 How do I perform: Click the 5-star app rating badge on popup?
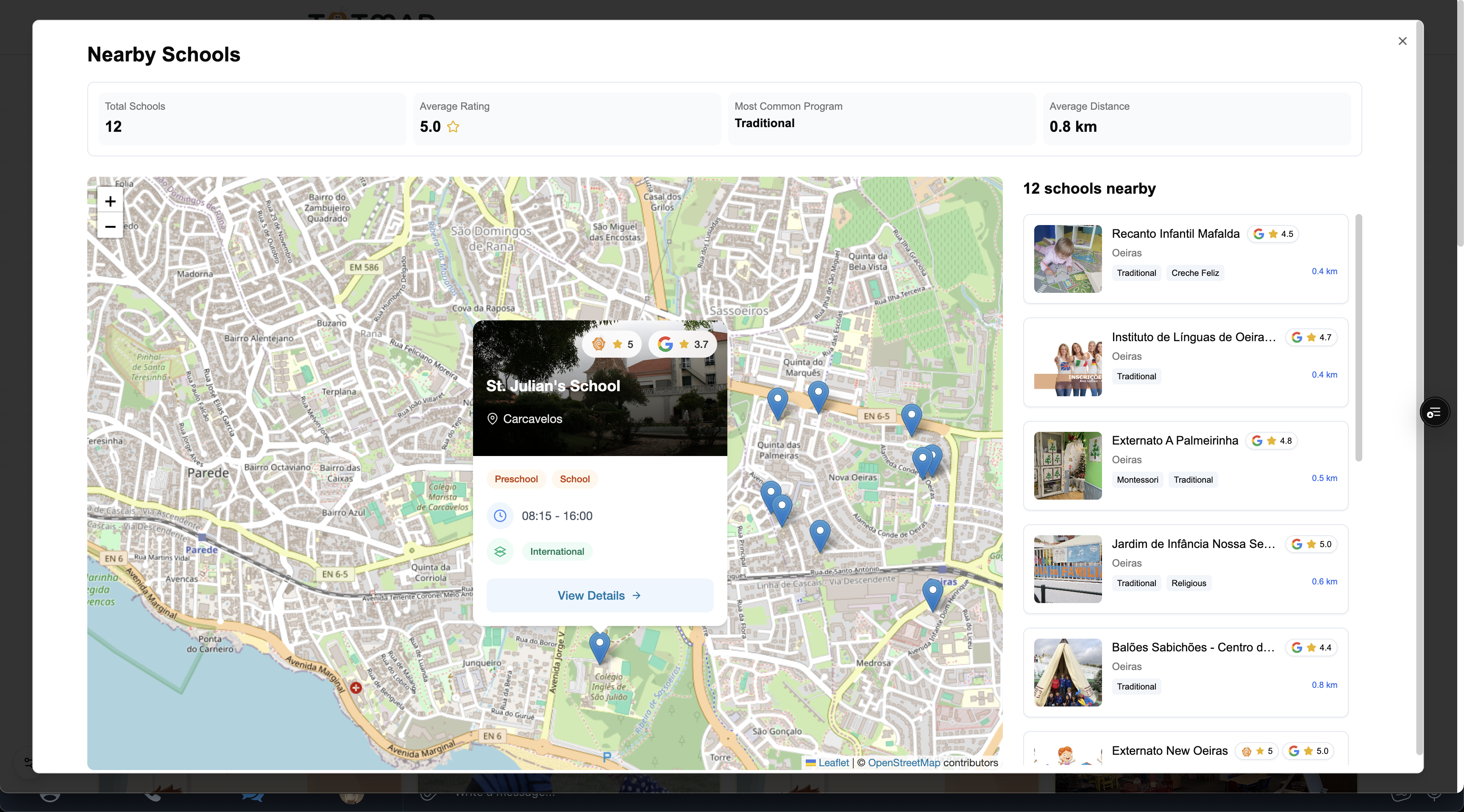coord(612,345)
